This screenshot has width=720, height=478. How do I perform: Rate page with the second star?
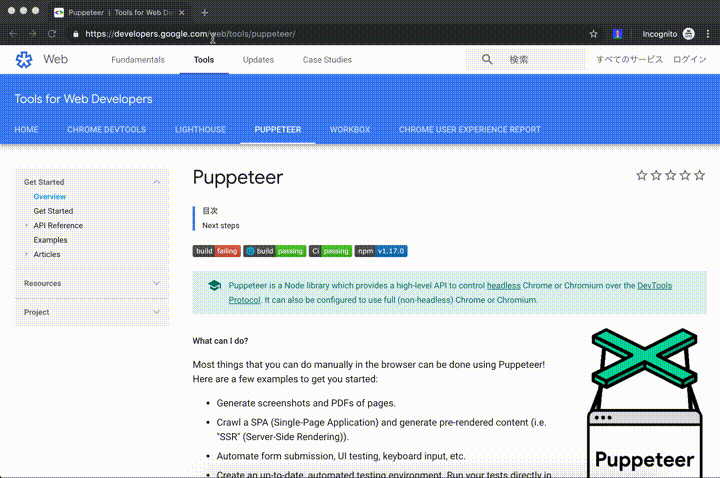[x=656, y=175]
